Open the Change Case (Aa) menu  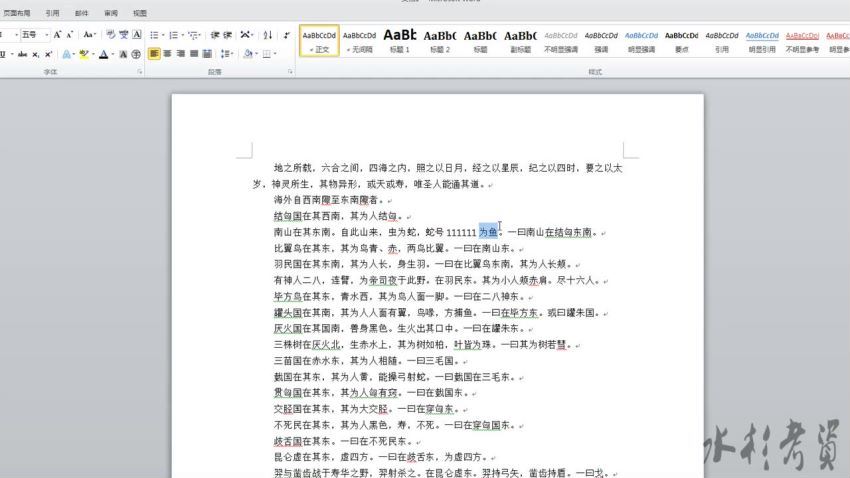pos(89,35)
